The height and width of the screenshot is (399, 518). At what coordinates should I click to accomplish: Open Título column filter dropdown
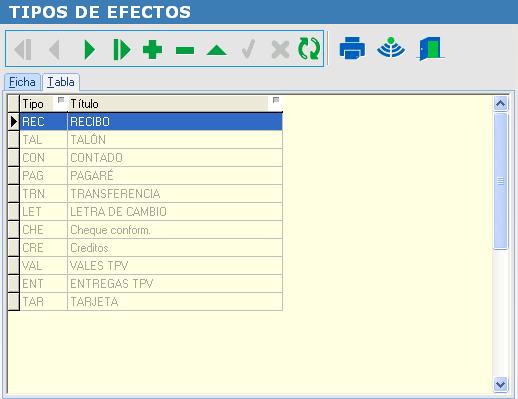tap(276, 100)
